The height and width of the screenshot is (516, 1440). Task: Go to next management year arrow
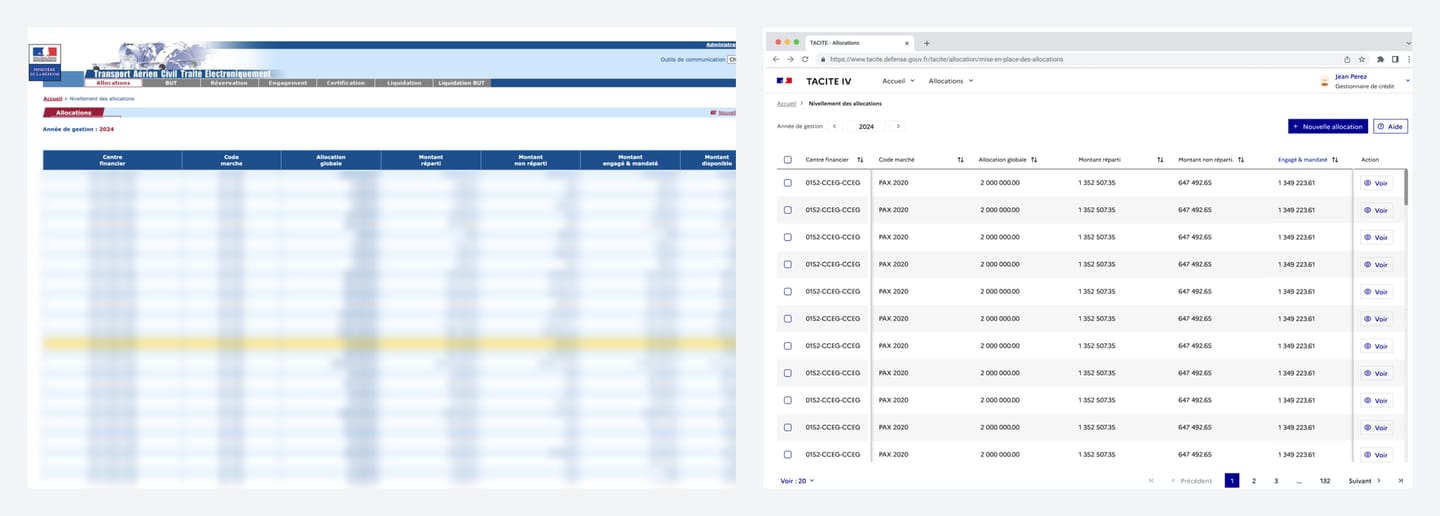point(897,126)
